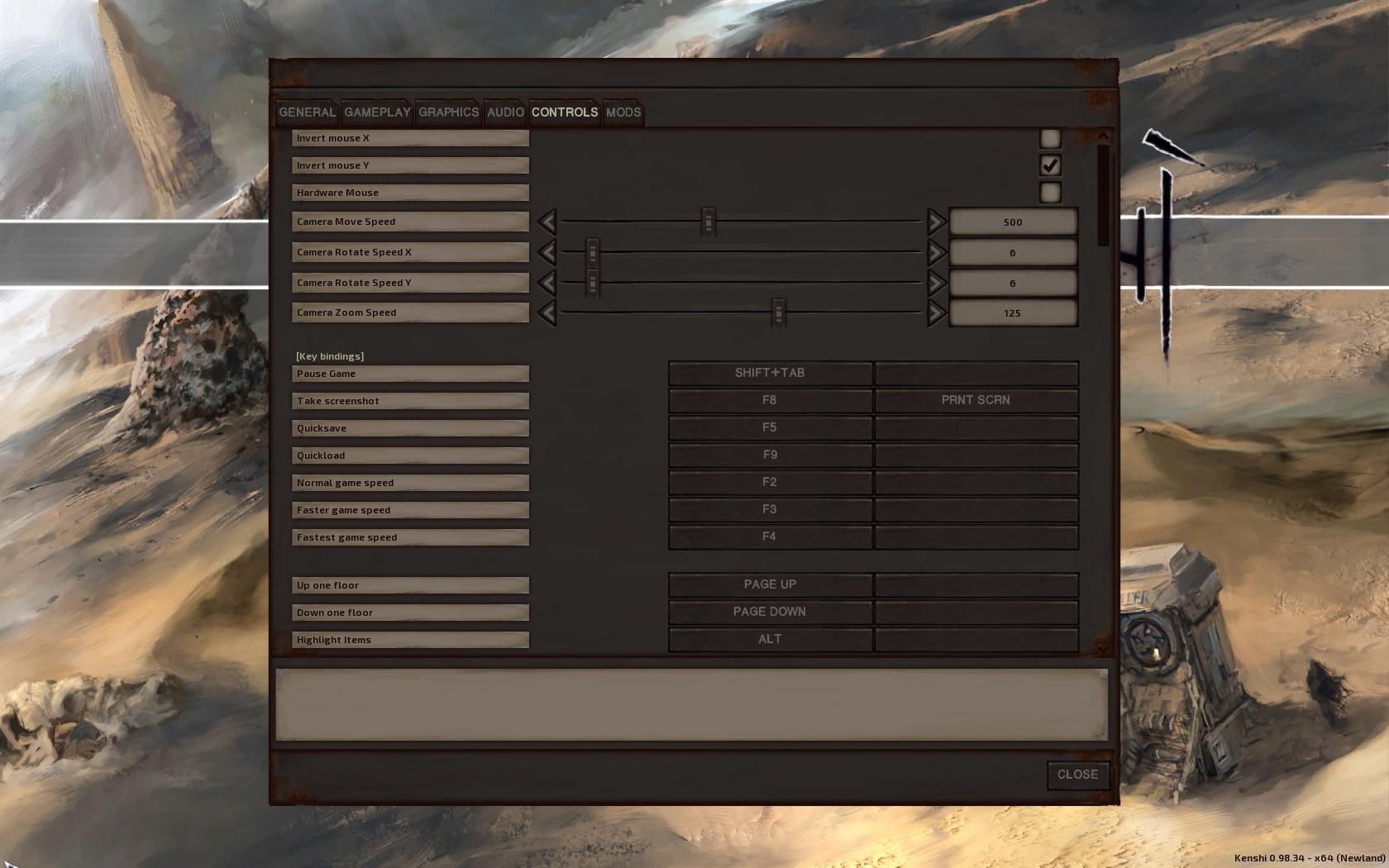Click the Take screenshot label
The width and height of the screenshot is (1389, 868).
click(x=410, y=401)
